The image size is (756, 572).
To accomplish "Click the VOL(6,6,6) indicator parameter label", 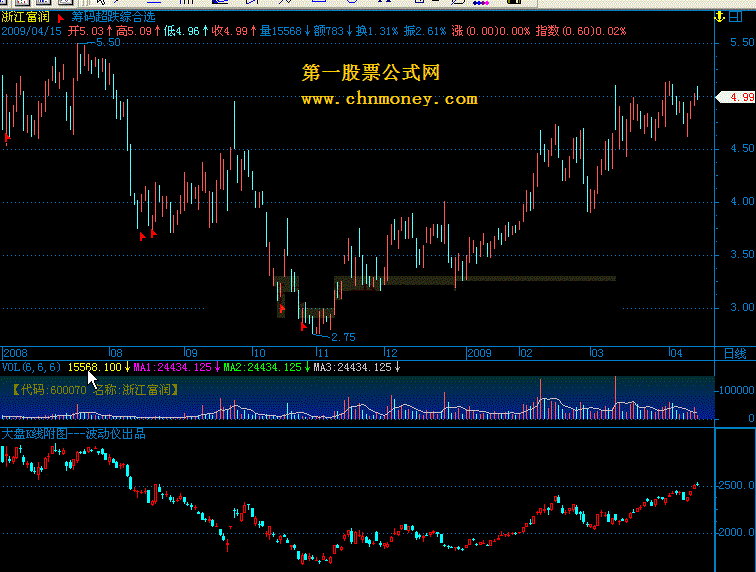I will click(x=31, y=368).
